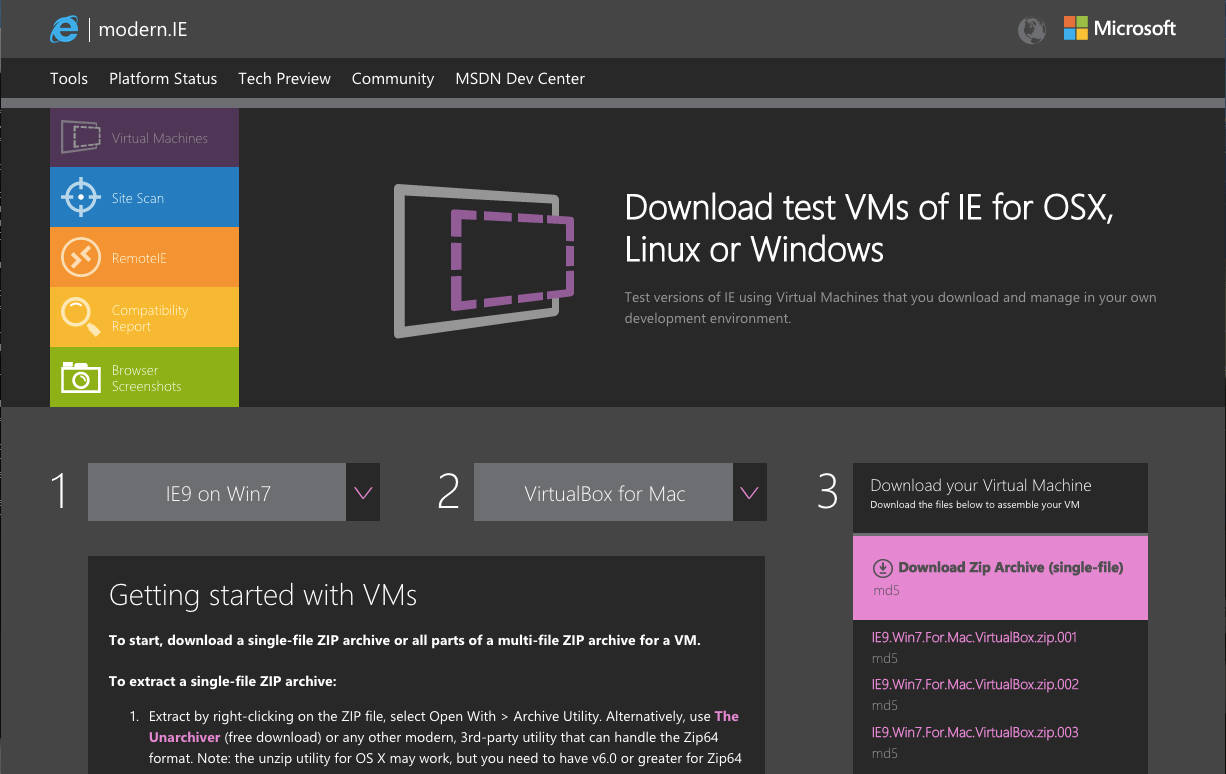The width and height of the screenshot is (1226, 774).
Task: Click the IE9 on Win7 selection box
Action: 217,492
